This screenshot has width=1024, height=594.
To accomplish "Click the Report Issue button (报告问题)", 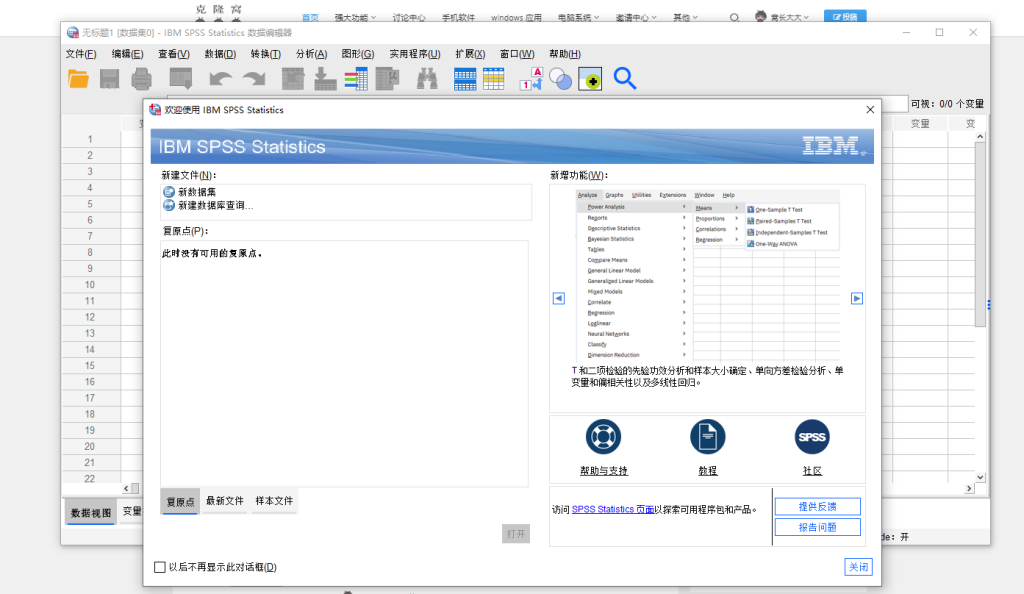I will pyautogui.click(x=818, y=527).
